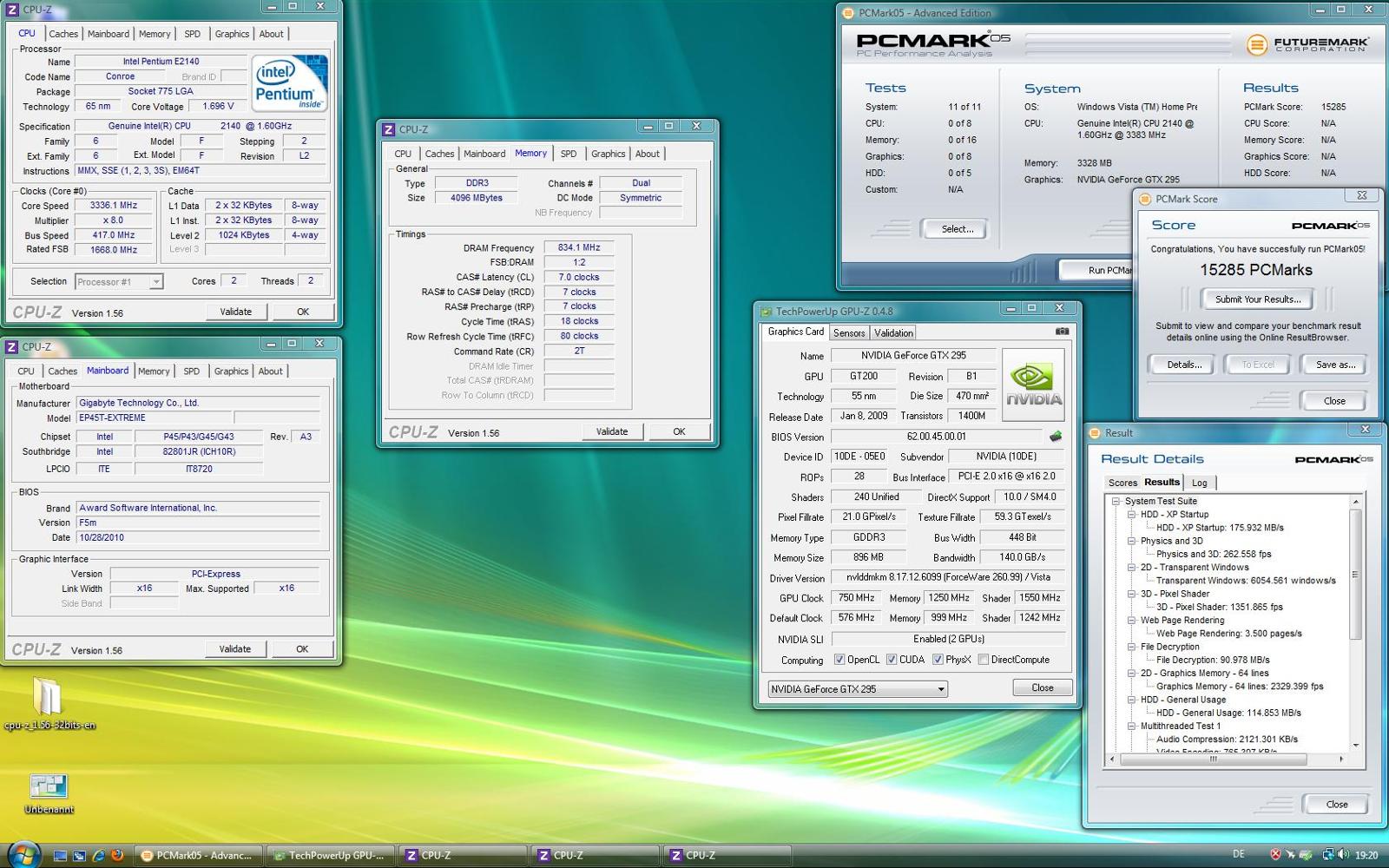Image resolution: width=1389 pixels, height=868 pixels.
Task: Collapse the File Decryption node
Action: 1132,647
